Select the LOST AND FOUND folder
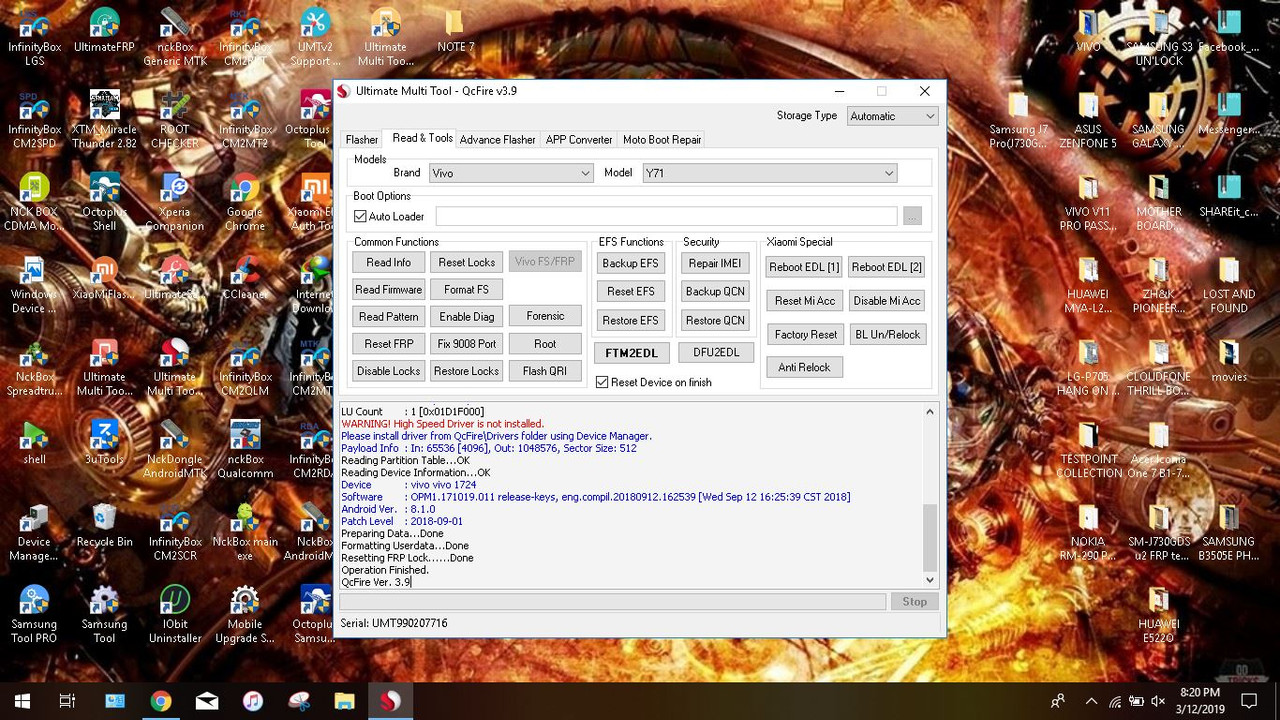Screen dimensions: 1280x720 click(1228, 285)
